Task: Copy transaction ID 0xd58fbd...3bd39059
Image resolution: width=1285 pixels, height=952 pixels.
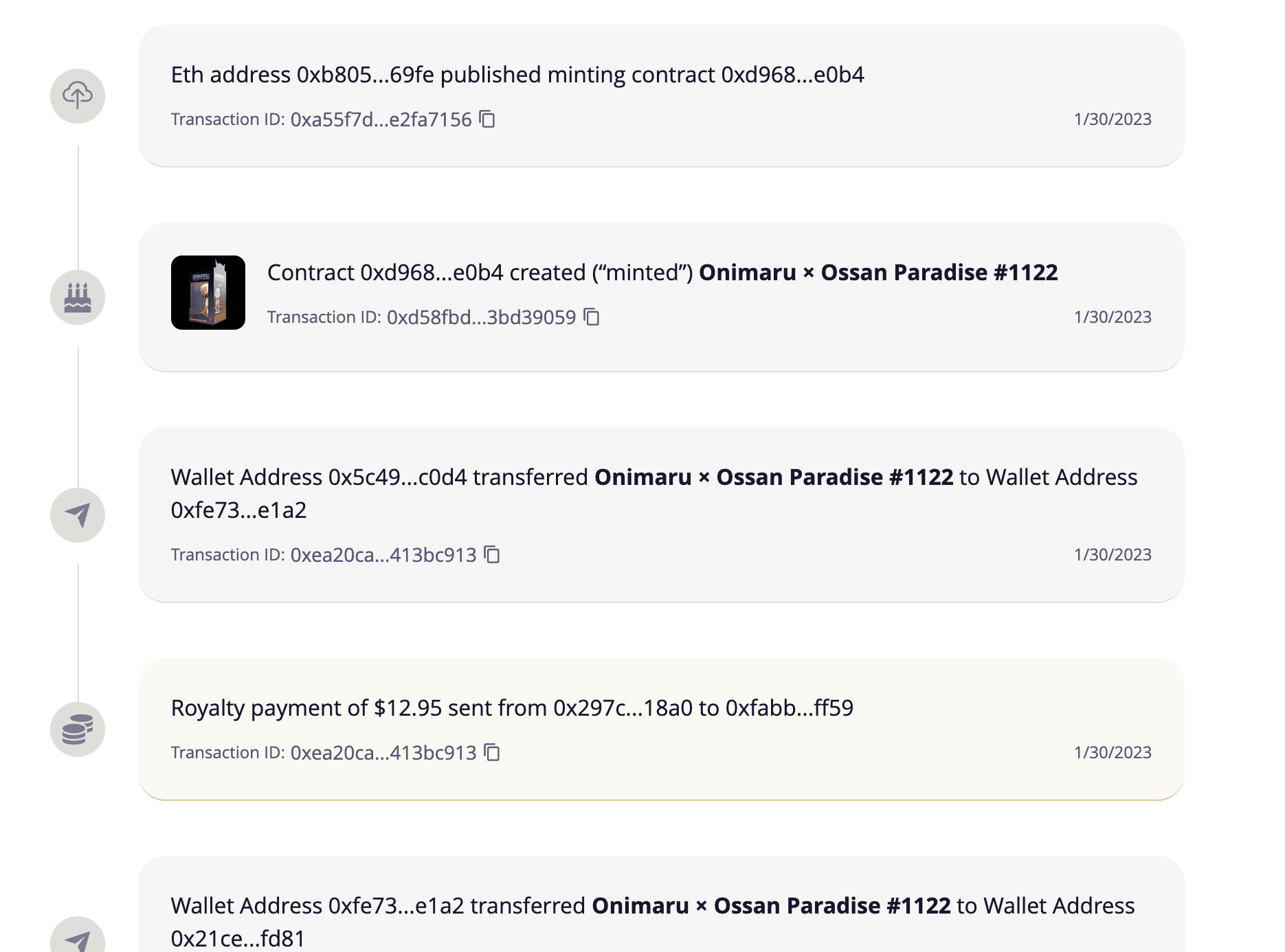Action: pos(592,317)
